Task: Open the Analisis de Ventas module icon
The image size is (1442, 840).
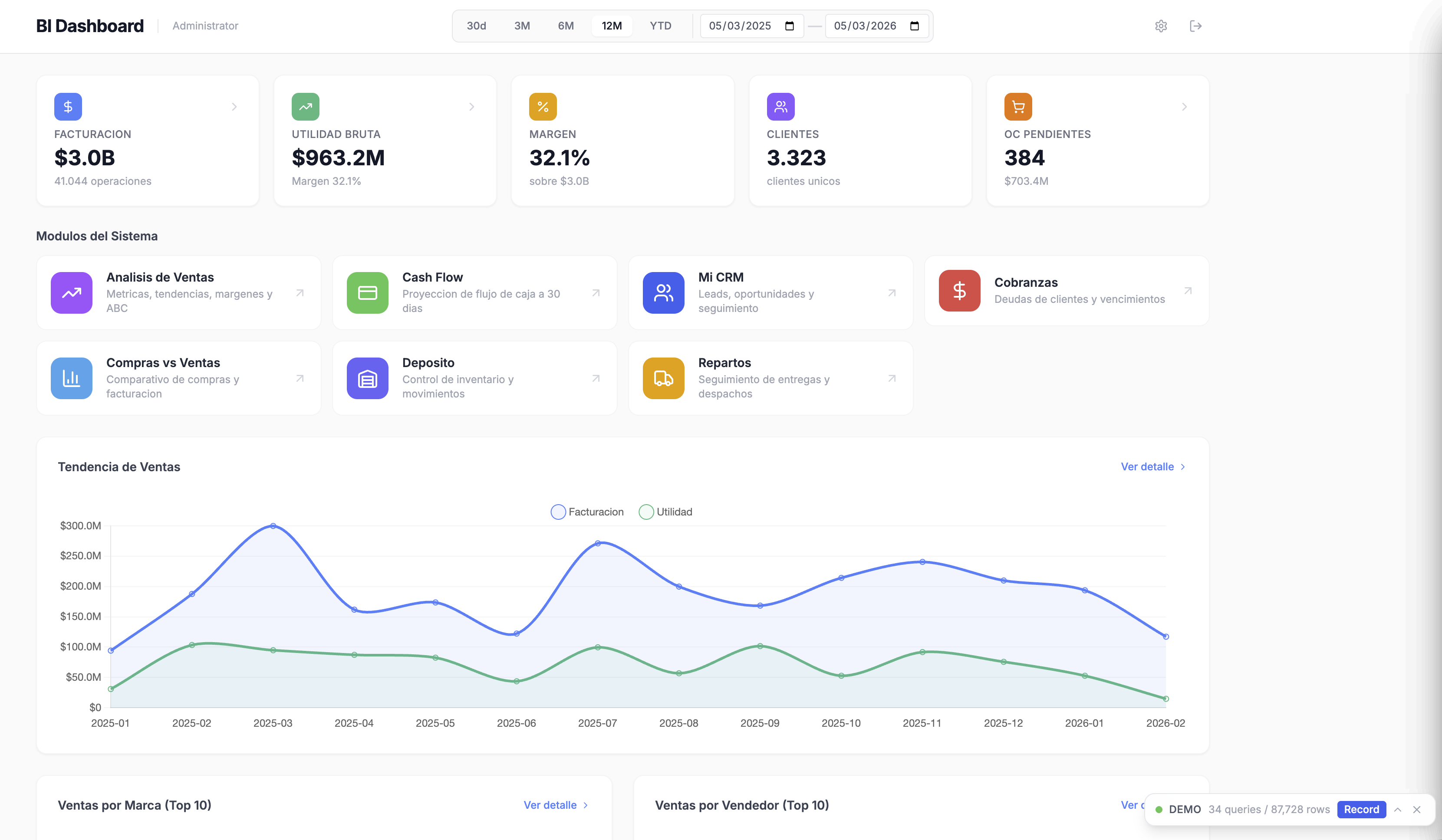Action: (x=72, y=293)
